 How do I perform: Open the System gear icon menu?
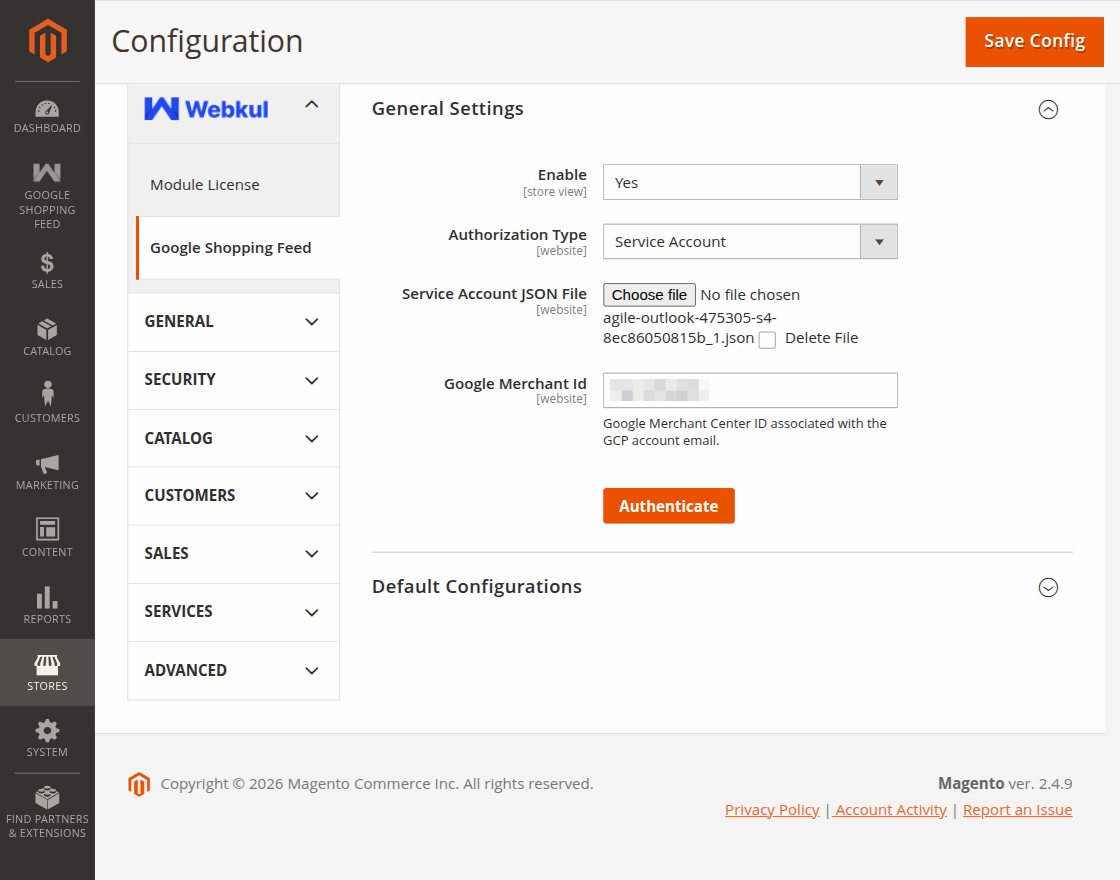[47, 739]
